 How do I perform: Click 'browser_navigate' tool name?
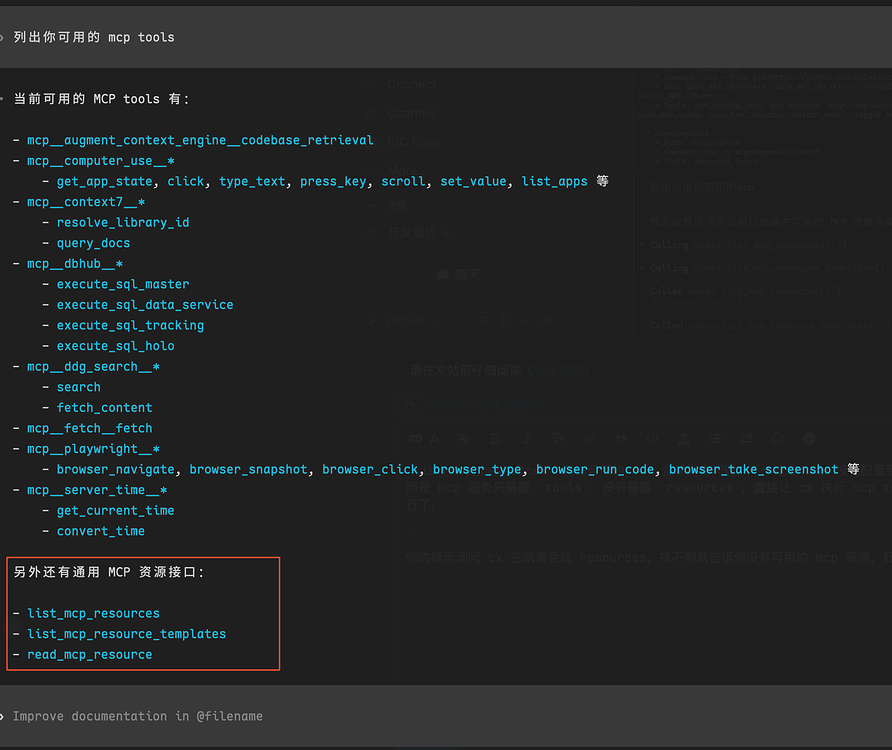pyautogui.click(x=115, y=469)
